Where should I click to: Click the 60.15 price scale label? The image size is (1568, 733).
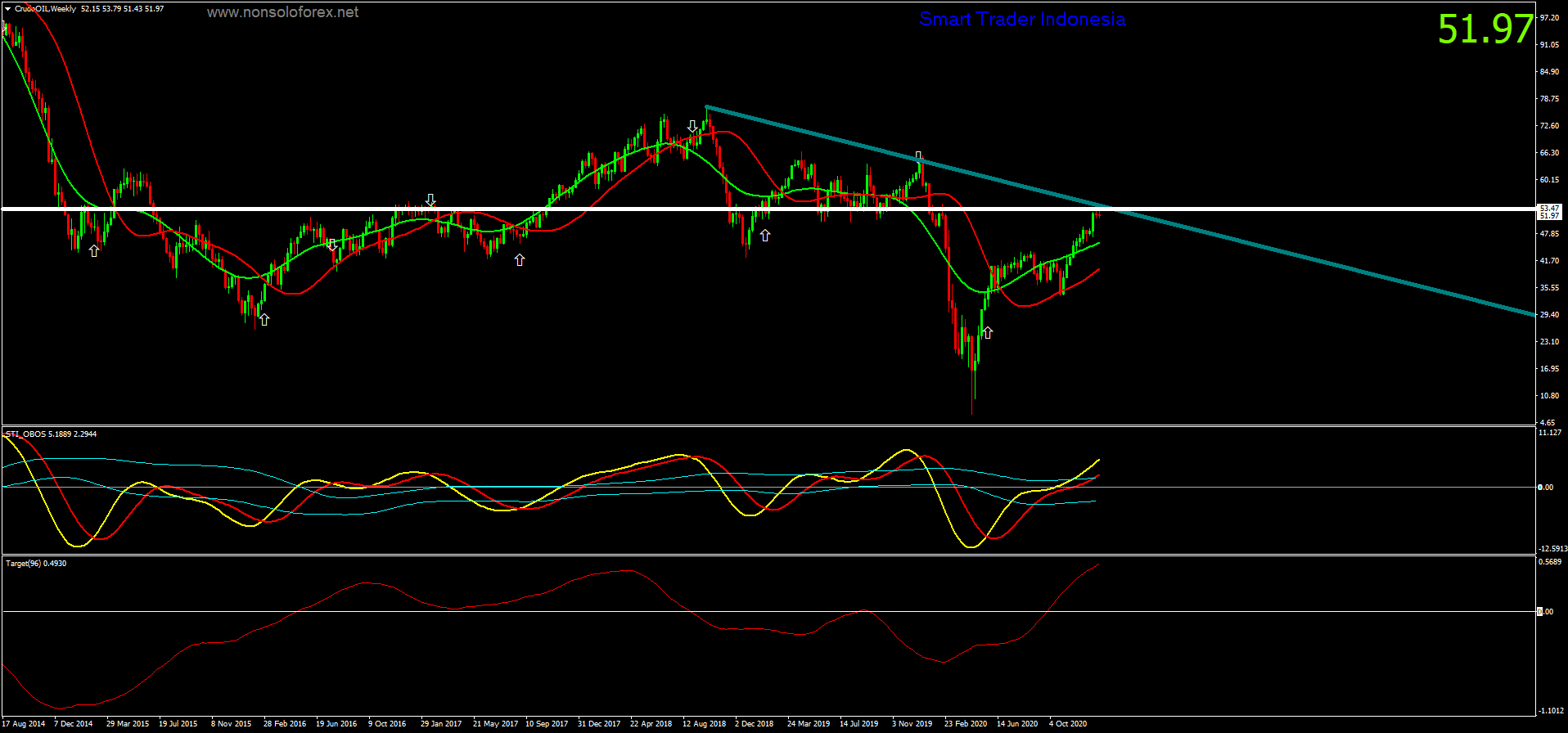pos(1549,180)
